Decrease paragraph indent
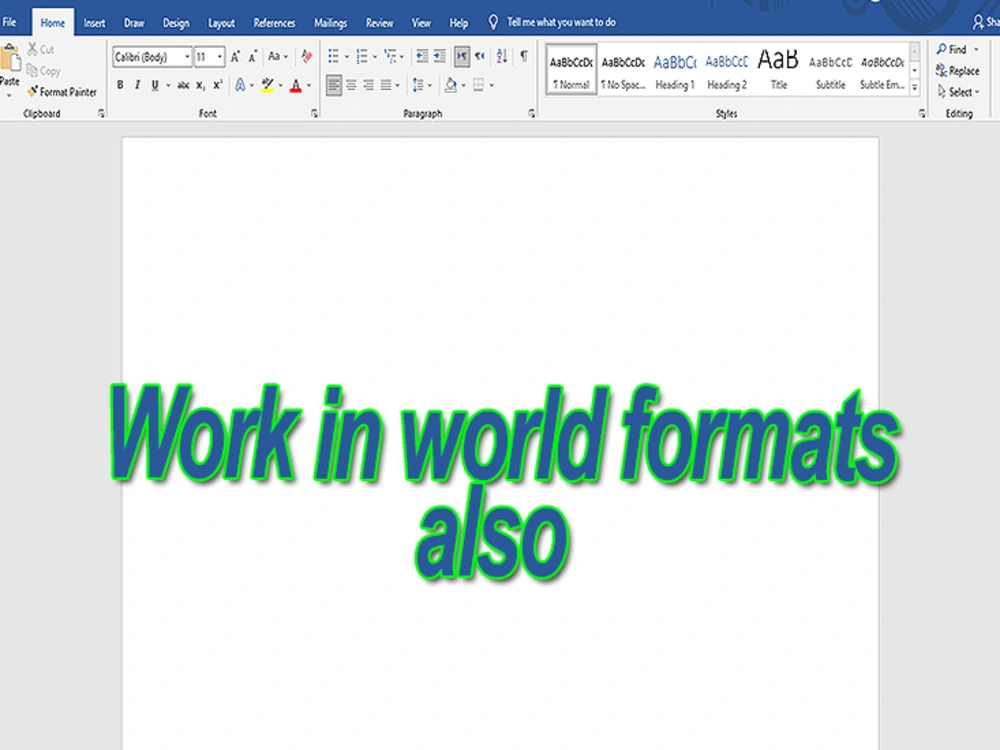This screenshot has width=1000, height=750. click(422, 56)
